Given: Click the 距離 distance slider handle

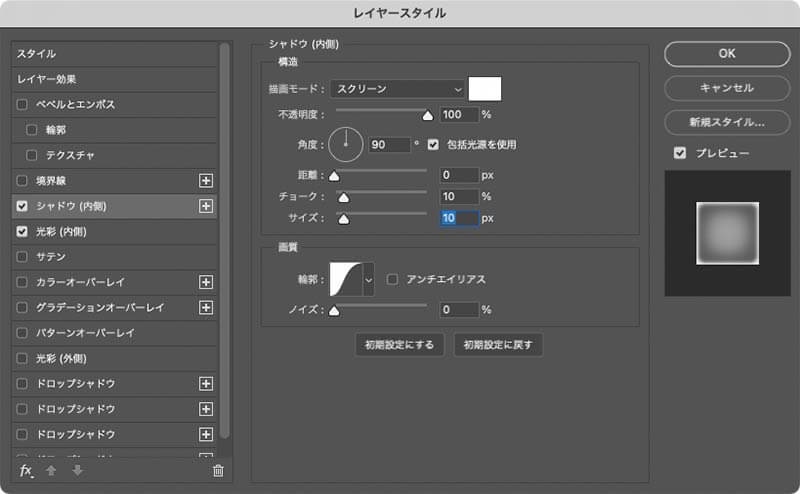Looking at the screenshot, I should click(x=334, y=177).
